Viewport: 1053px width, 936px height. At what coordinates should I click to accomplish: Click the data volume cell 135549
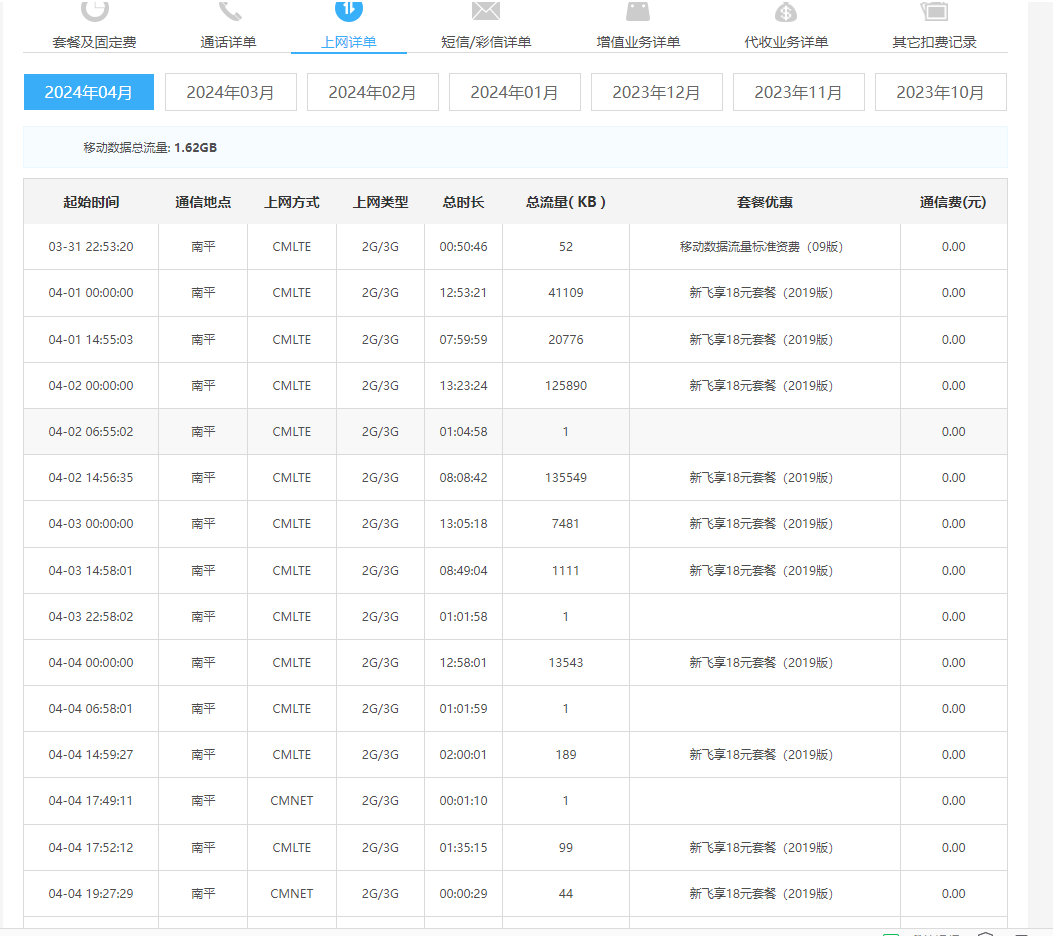(565, 477)
